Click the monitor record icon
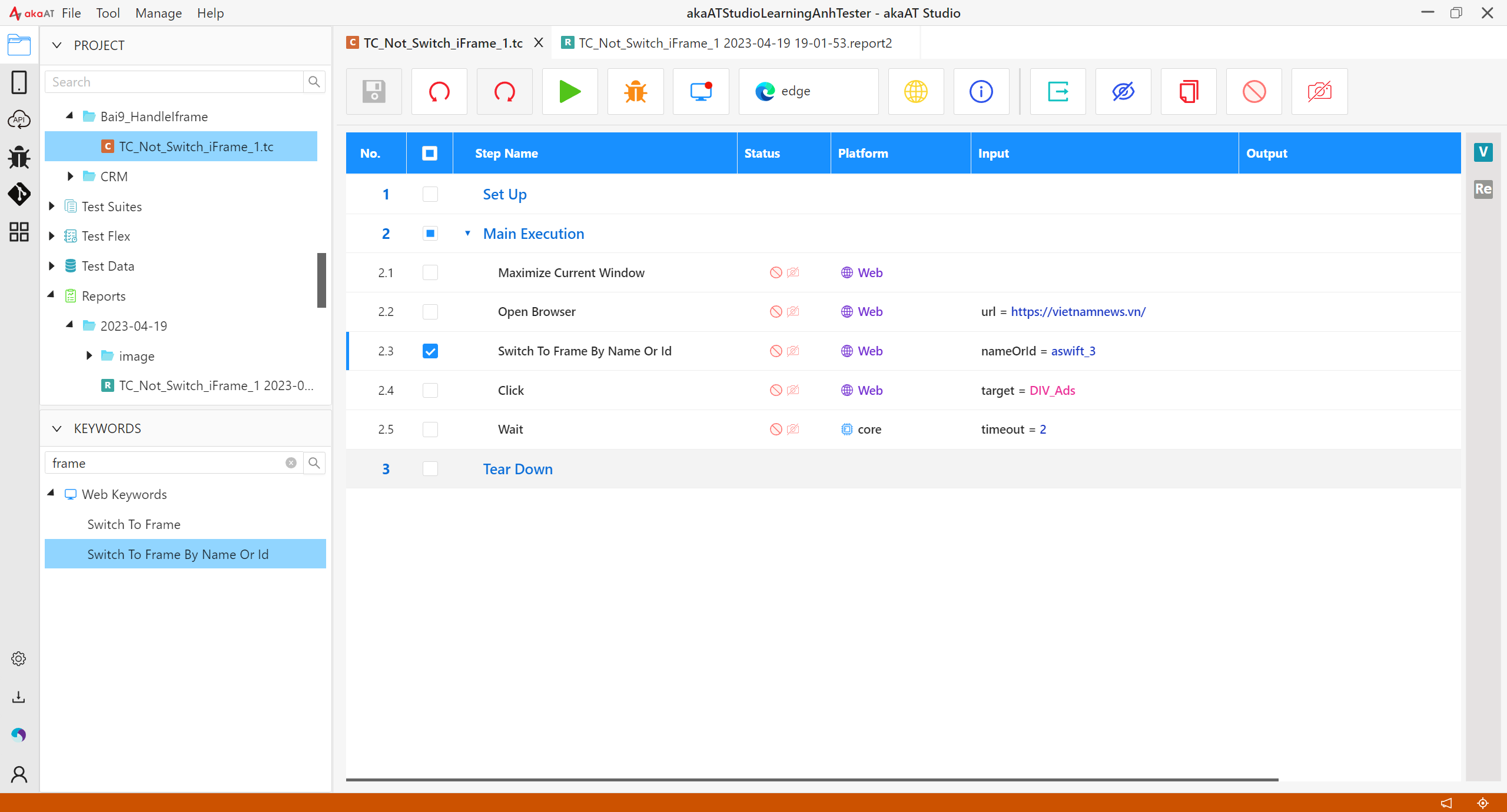 point(701,91)
